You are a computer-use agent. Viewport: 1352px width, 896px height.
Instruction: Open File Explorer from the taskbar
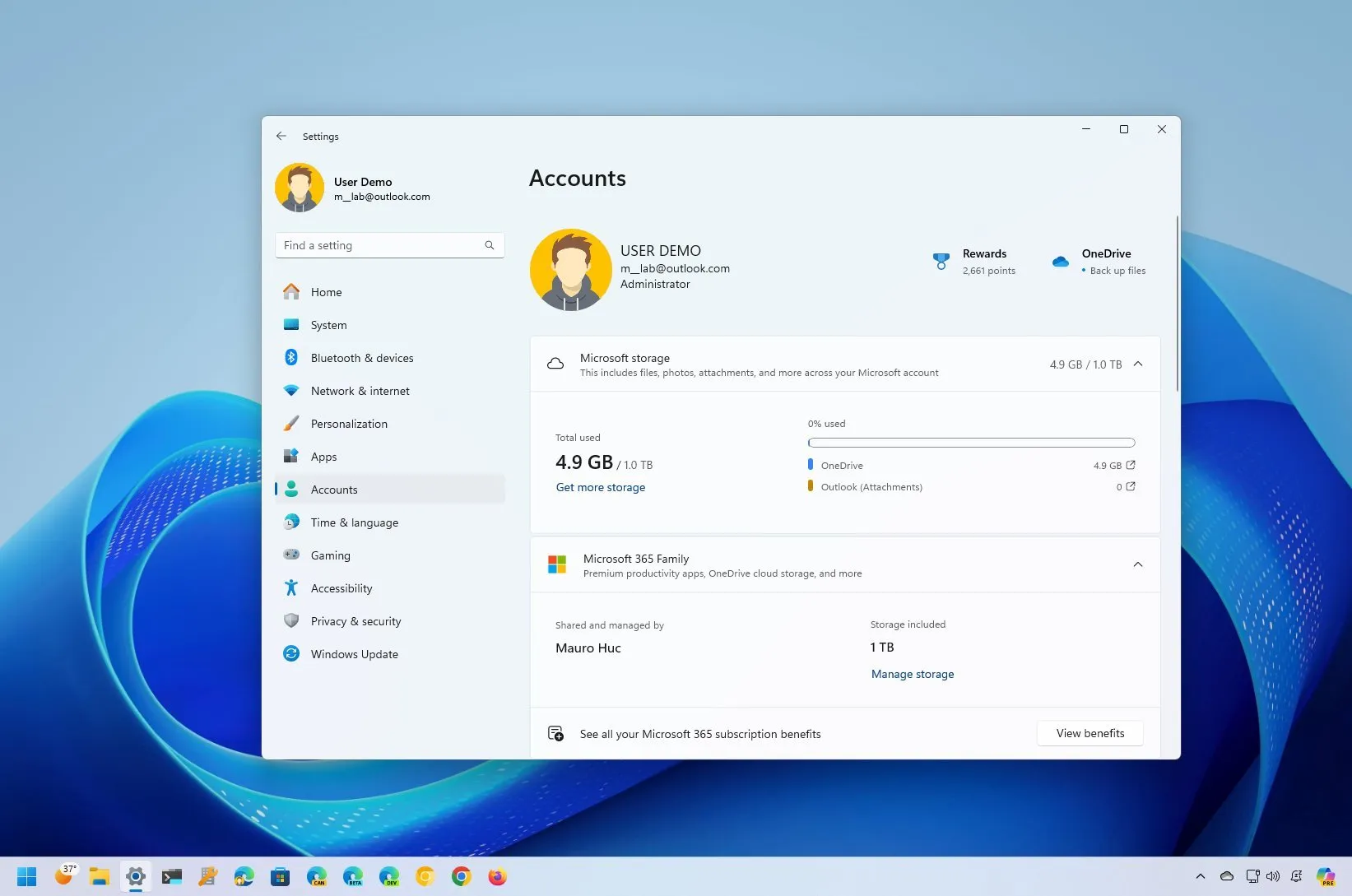pyautogui.click(x=100, y=876)
